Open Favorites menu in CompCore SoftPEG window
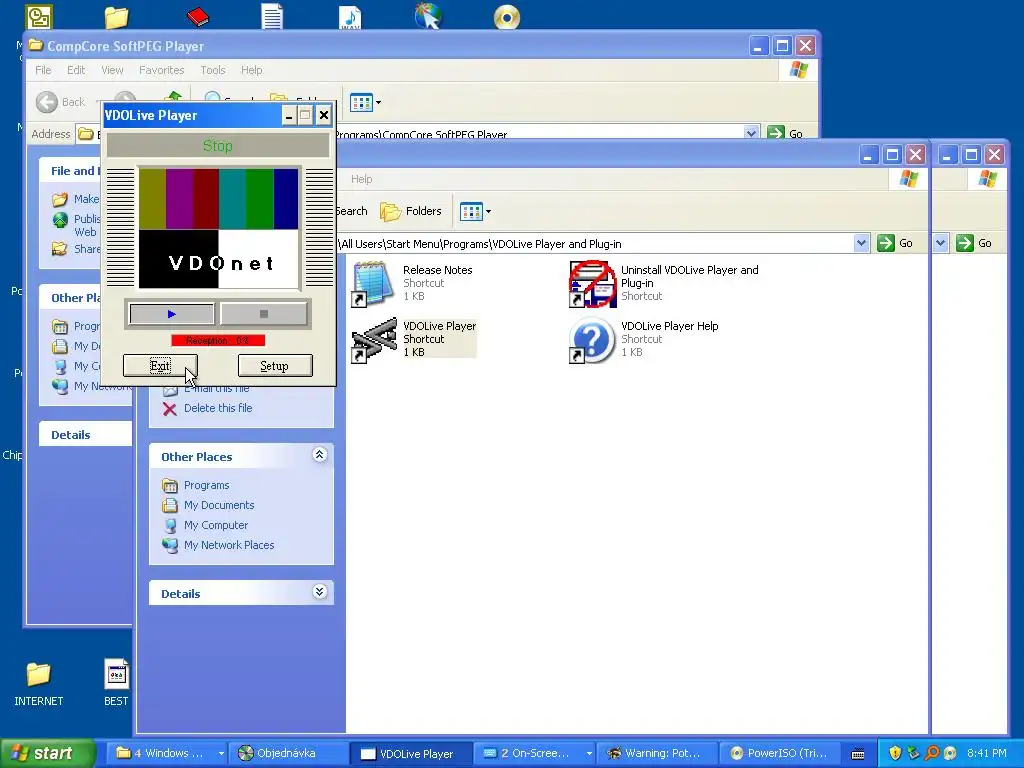 click(161, 70)
